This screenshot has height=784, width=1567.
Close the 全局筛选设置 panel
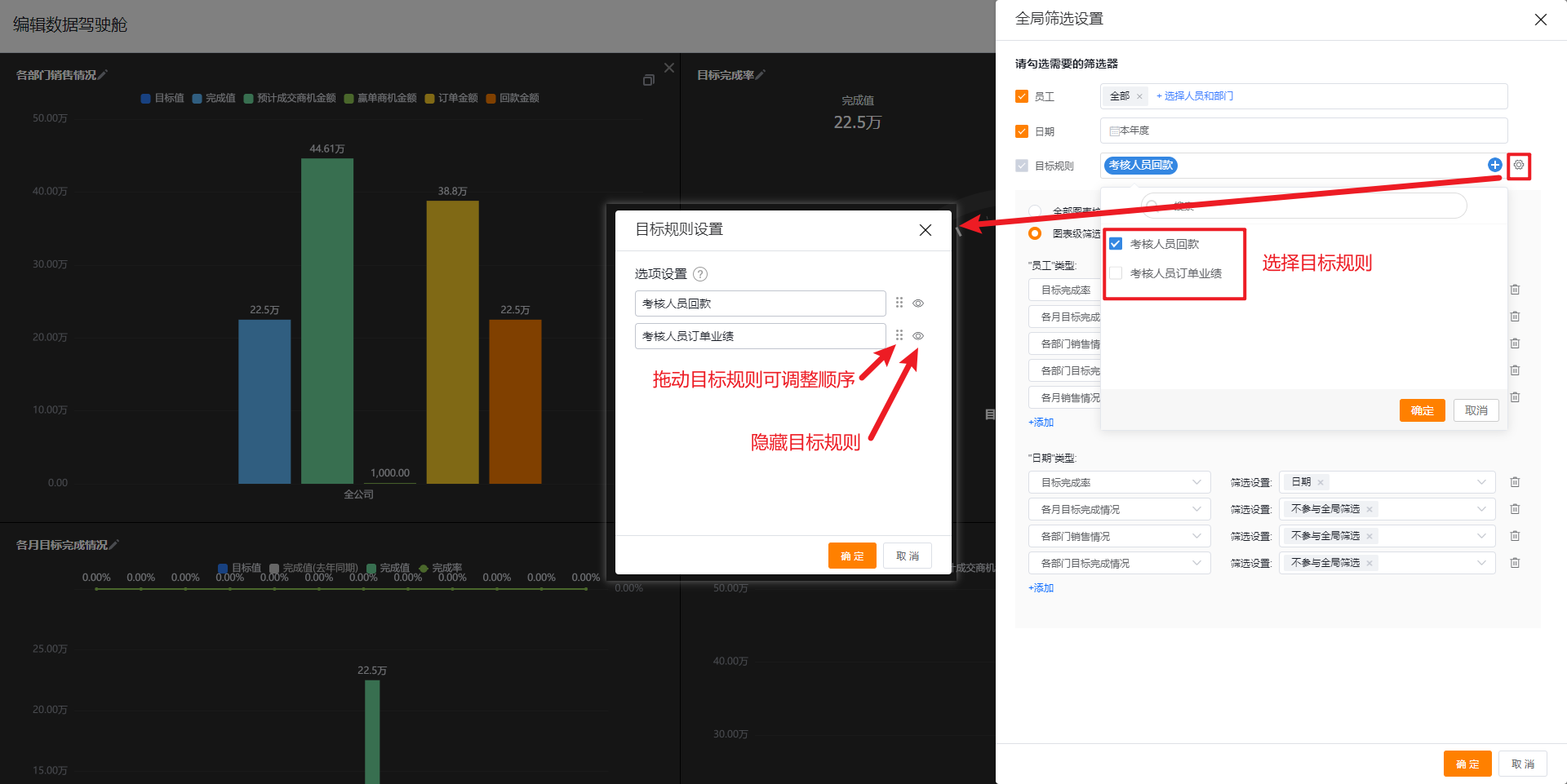(1540, 20)
